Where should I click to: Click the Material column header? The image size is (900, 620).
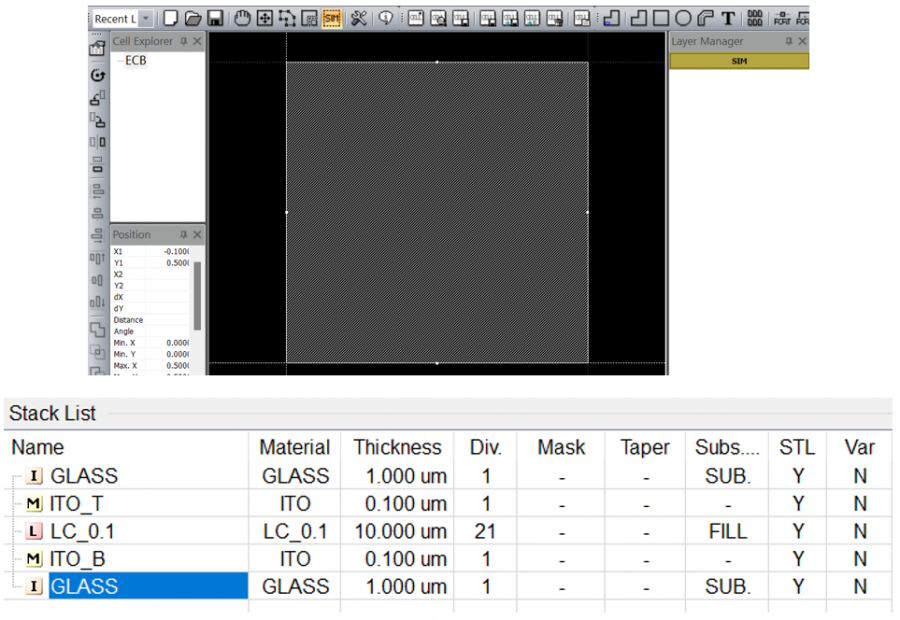[x=294, y=447]
